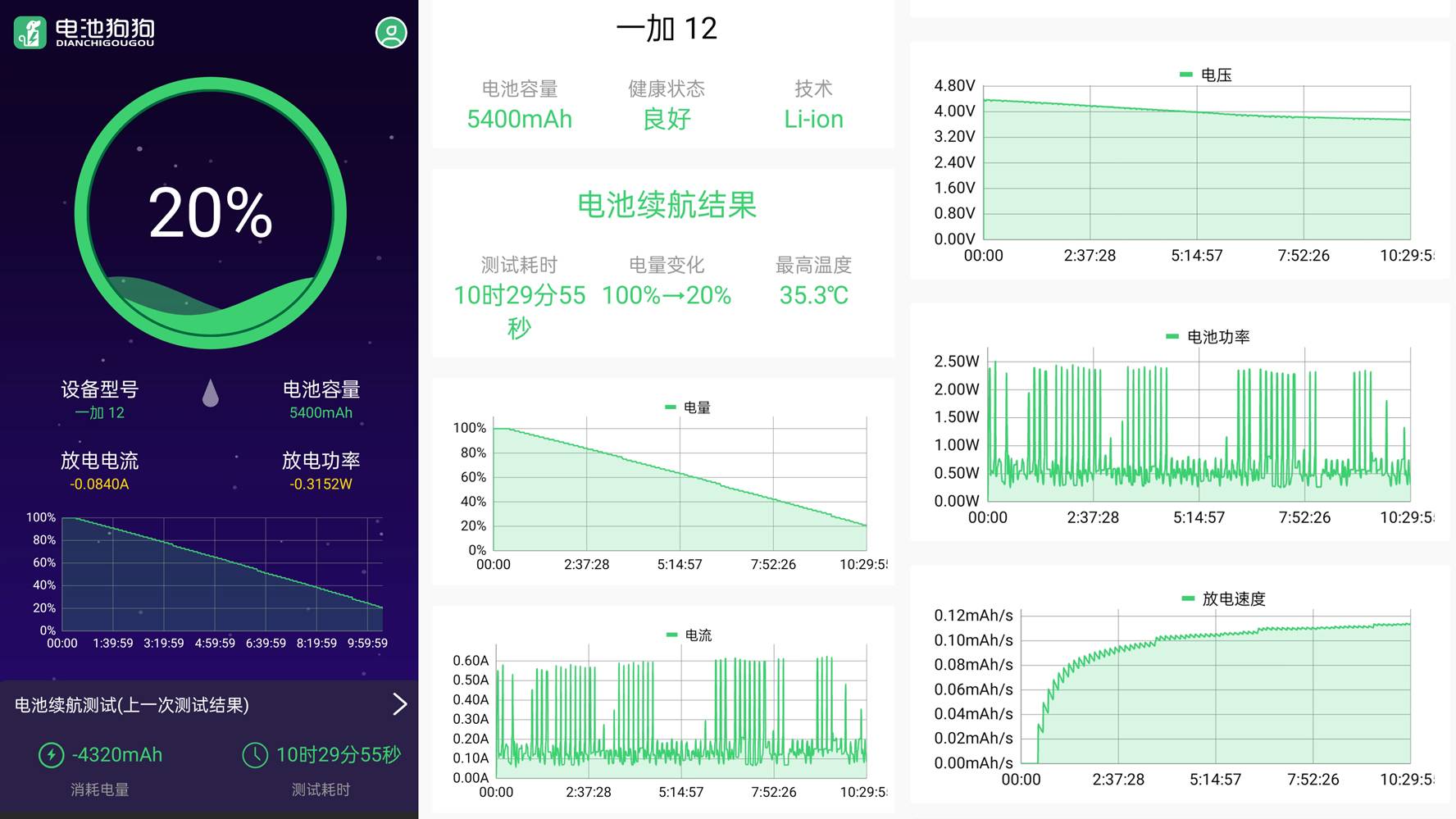Click the 电池续航结果 heading

(667, 205)
